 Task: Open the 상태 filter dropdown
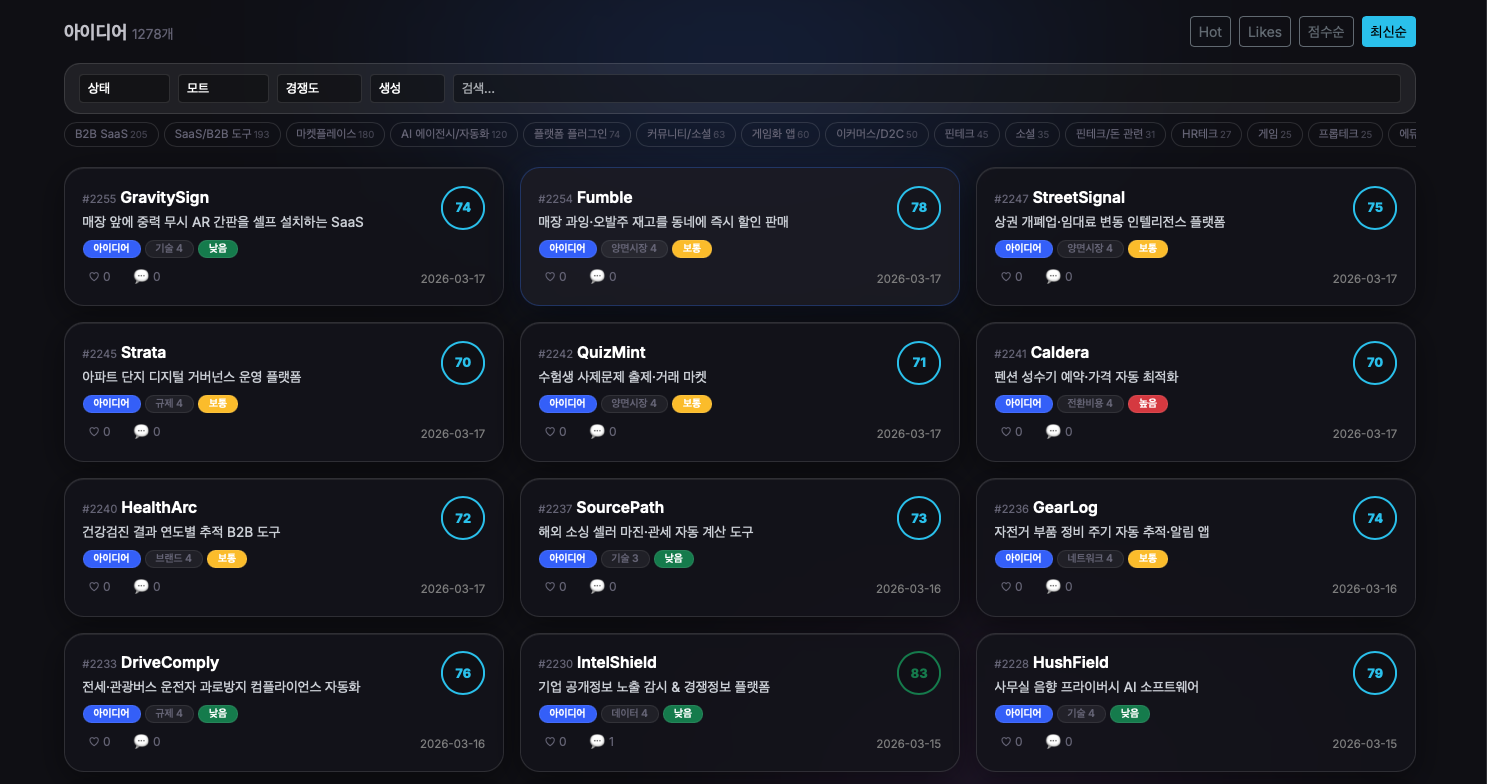point(124,88)
